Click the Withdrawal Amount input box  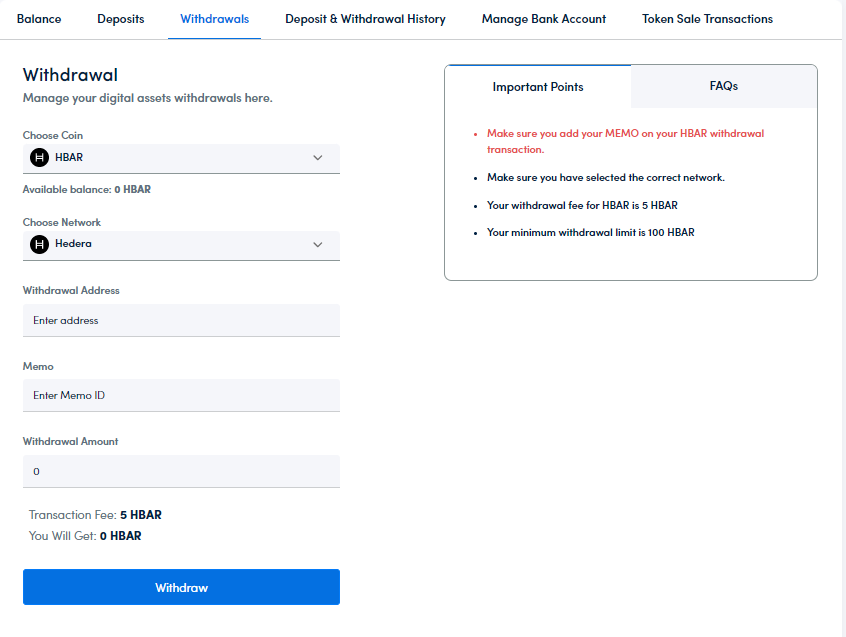point(181,471)
